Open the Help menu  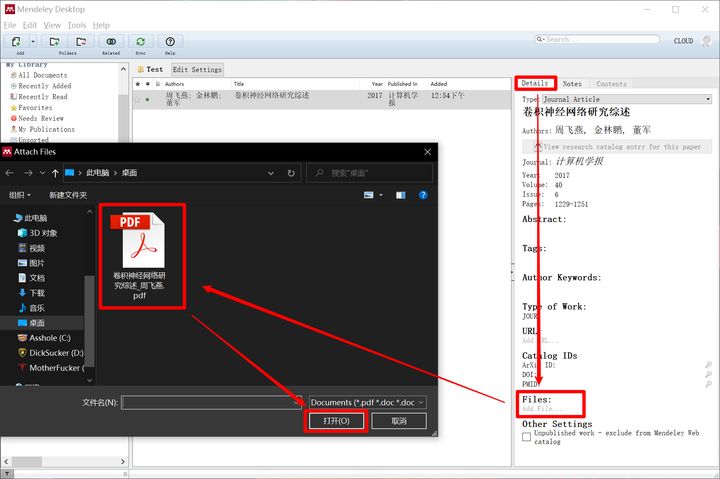(x=101, y=25)
